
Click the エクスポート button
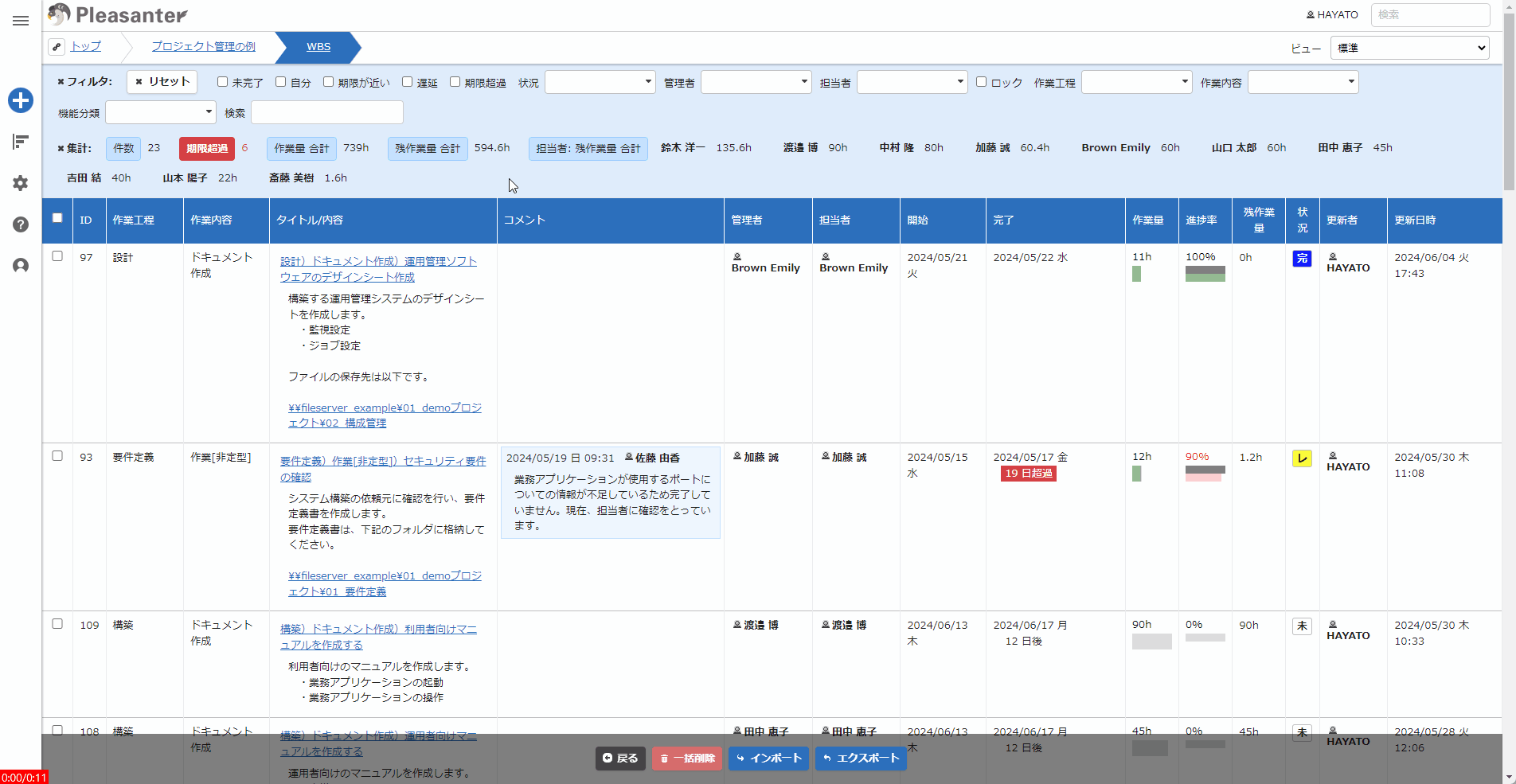(x=861, y=759)
